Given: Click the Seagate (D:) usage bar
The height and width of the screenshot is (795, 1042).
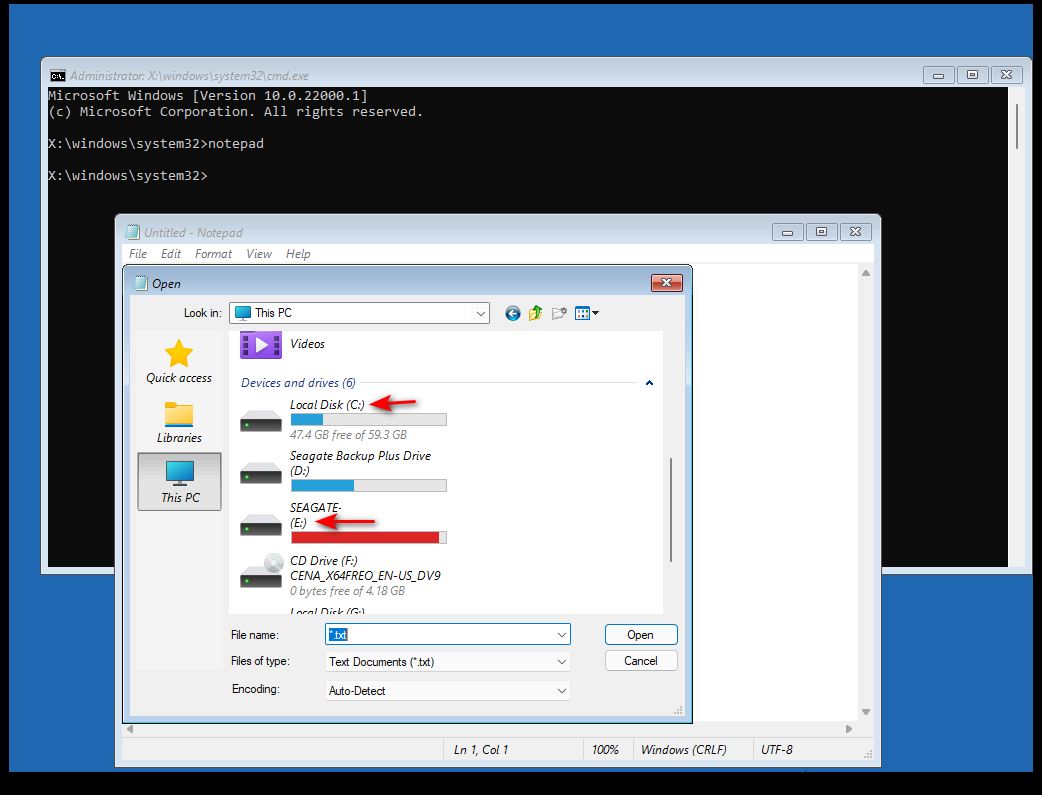Looking at the screenshot, I should point(368,486).
